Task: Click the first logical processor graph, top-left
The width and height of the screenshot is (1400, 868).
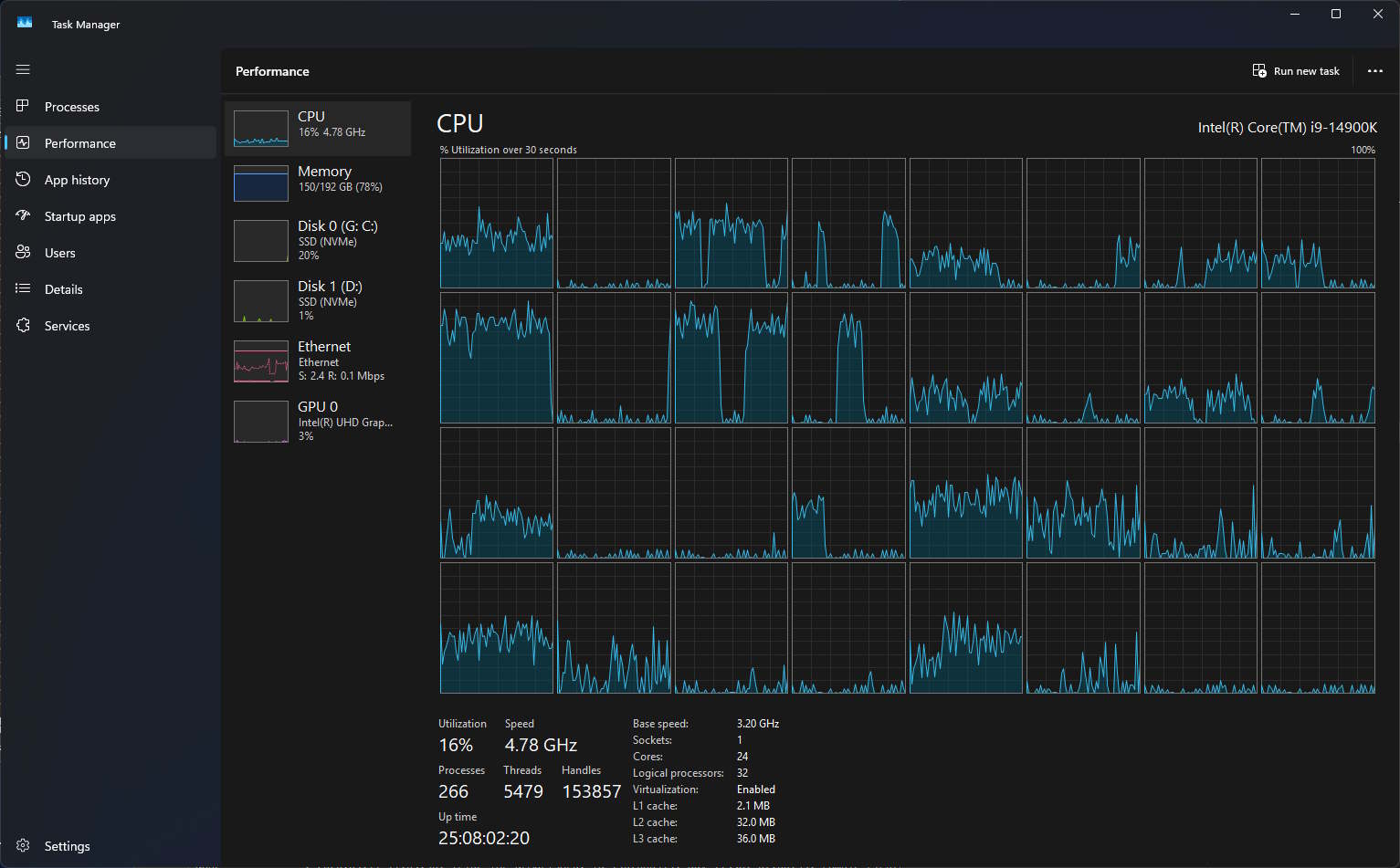Action: (497, 224)
